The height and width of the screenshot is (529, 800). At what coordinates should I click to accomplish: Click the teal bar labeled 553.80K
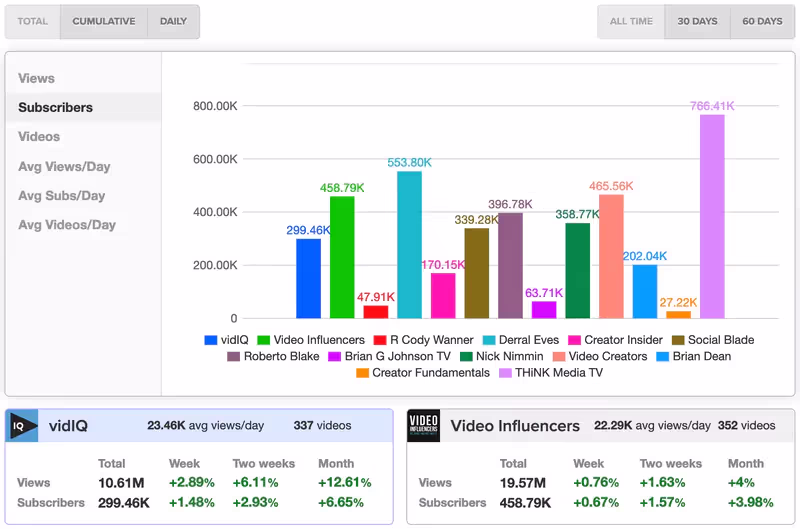point(409,245)
